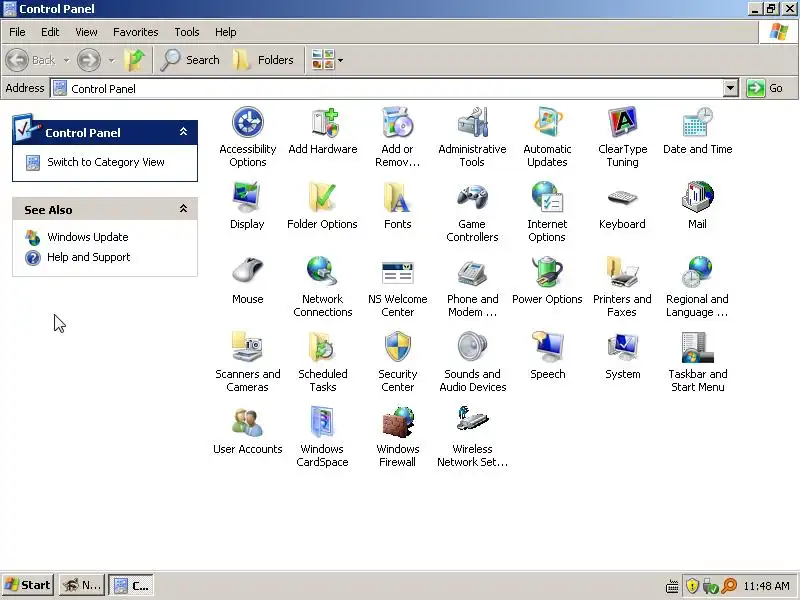Open Scheduled Tasks icon
Viewport: 800px width, 600px height.
(322, 347)
